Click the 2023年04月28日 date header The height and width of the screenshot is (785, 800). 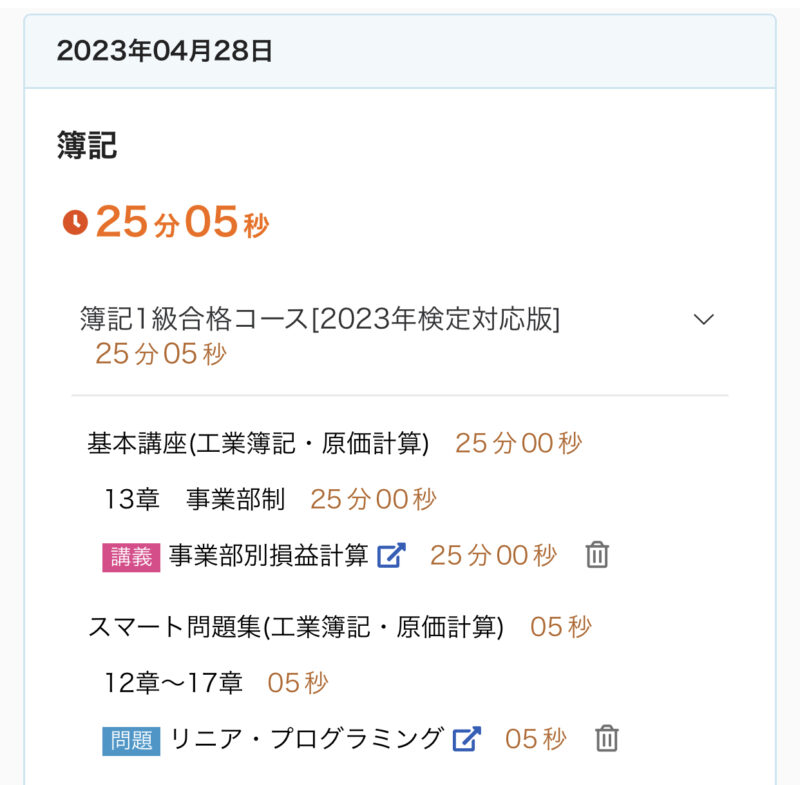pyautogui.click(x=165, y=51)
